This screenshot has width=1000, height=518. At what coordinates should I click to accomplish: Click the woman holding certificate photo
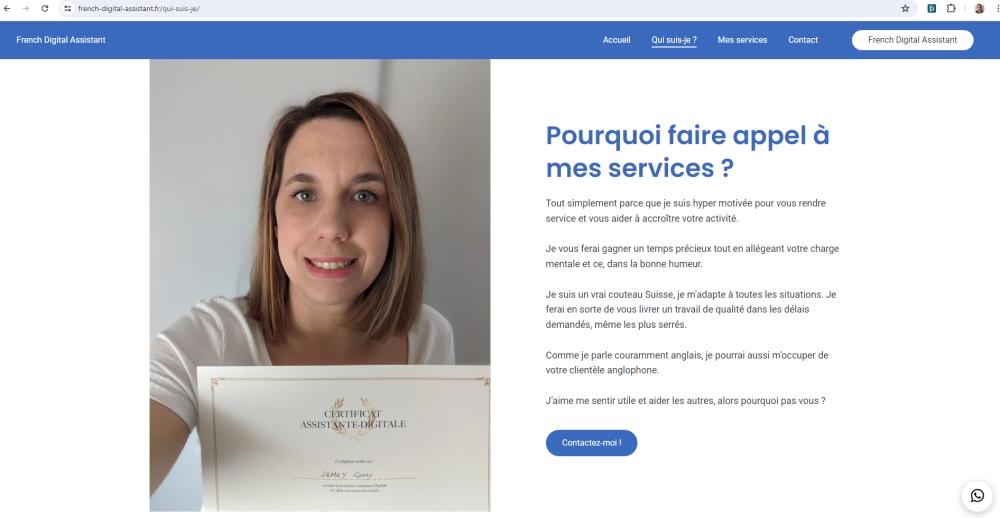[320, 285]
